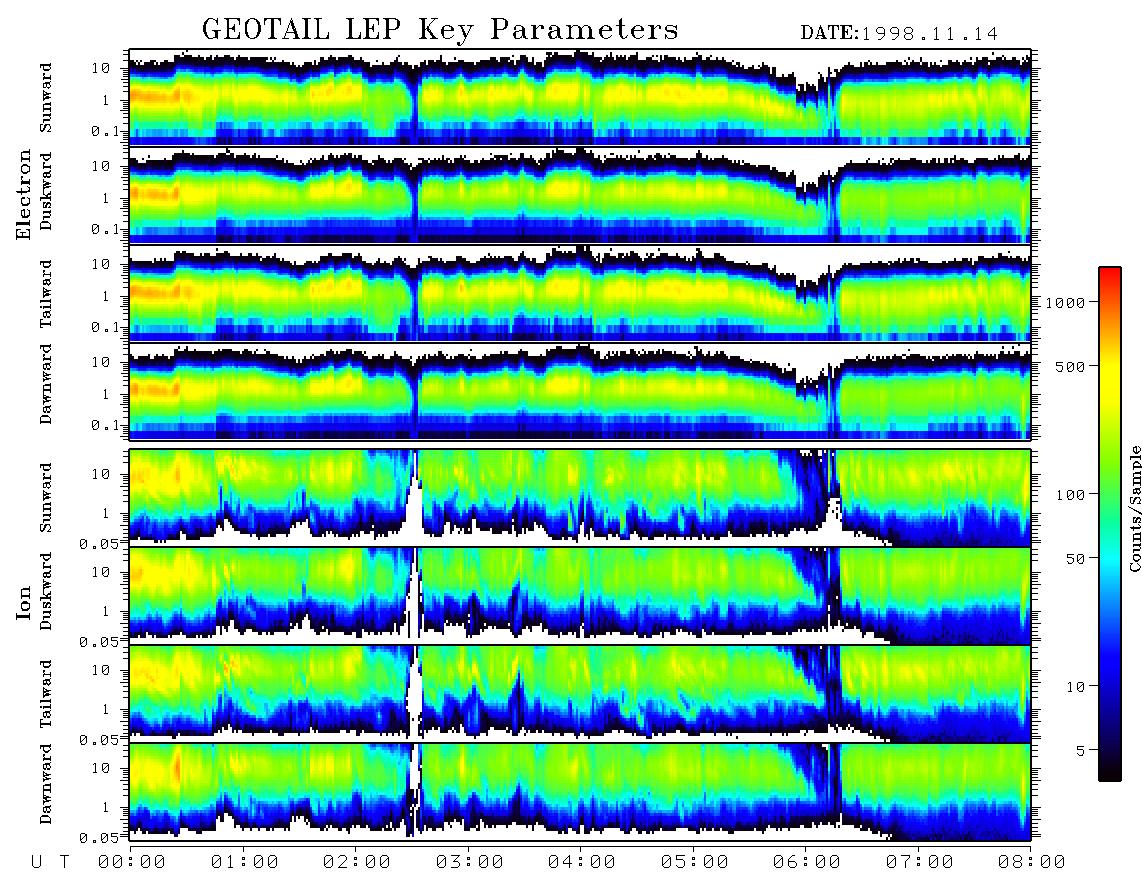The width and height of the screenshot is (1142, 880).
Task: Click the "05:00" time tick label
Action: click(695, 862)
